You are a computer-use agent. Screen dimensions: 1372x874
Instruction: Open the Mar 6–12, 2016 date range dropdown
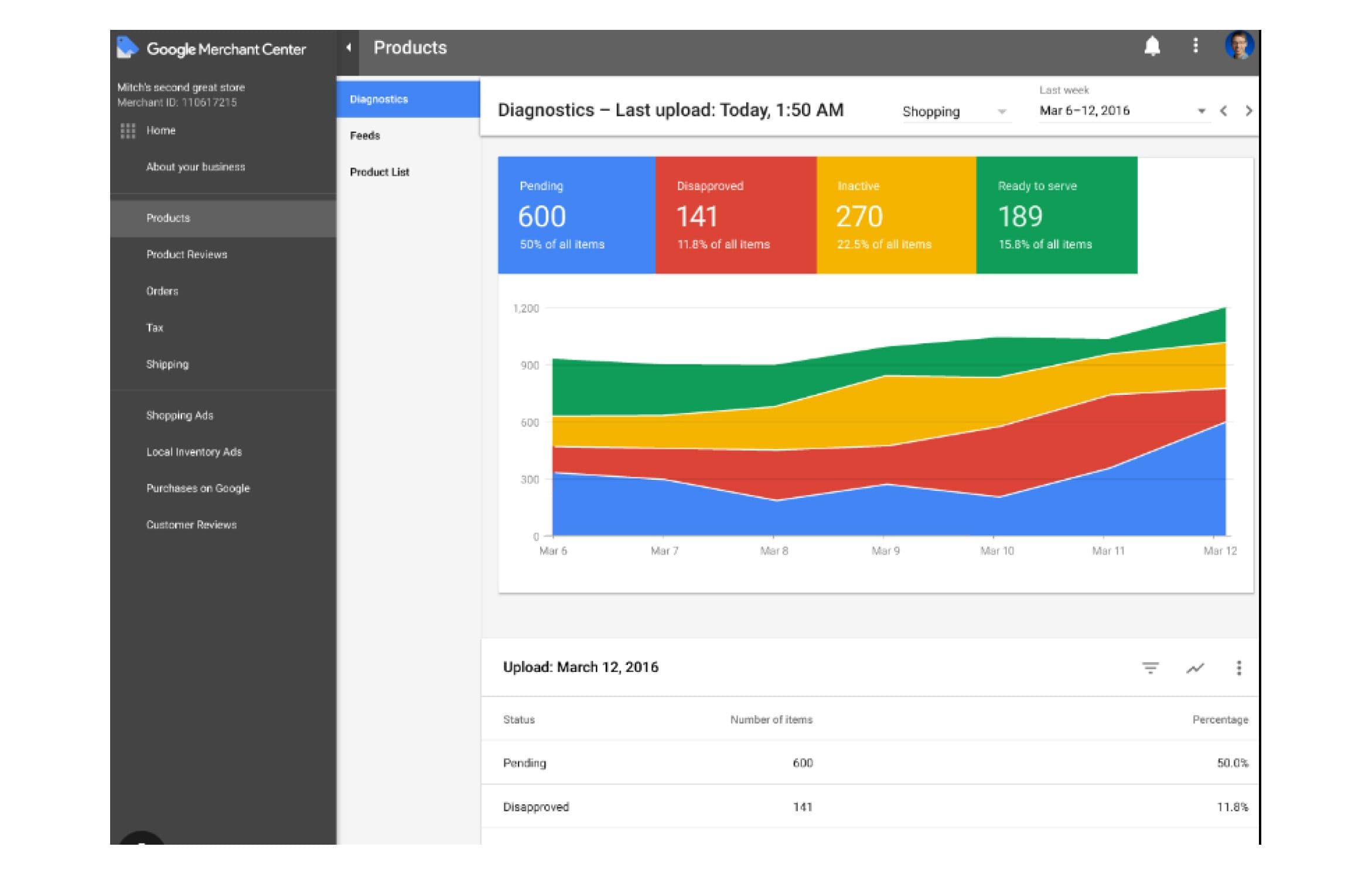pyautogui.click(x=1123, y=111)
